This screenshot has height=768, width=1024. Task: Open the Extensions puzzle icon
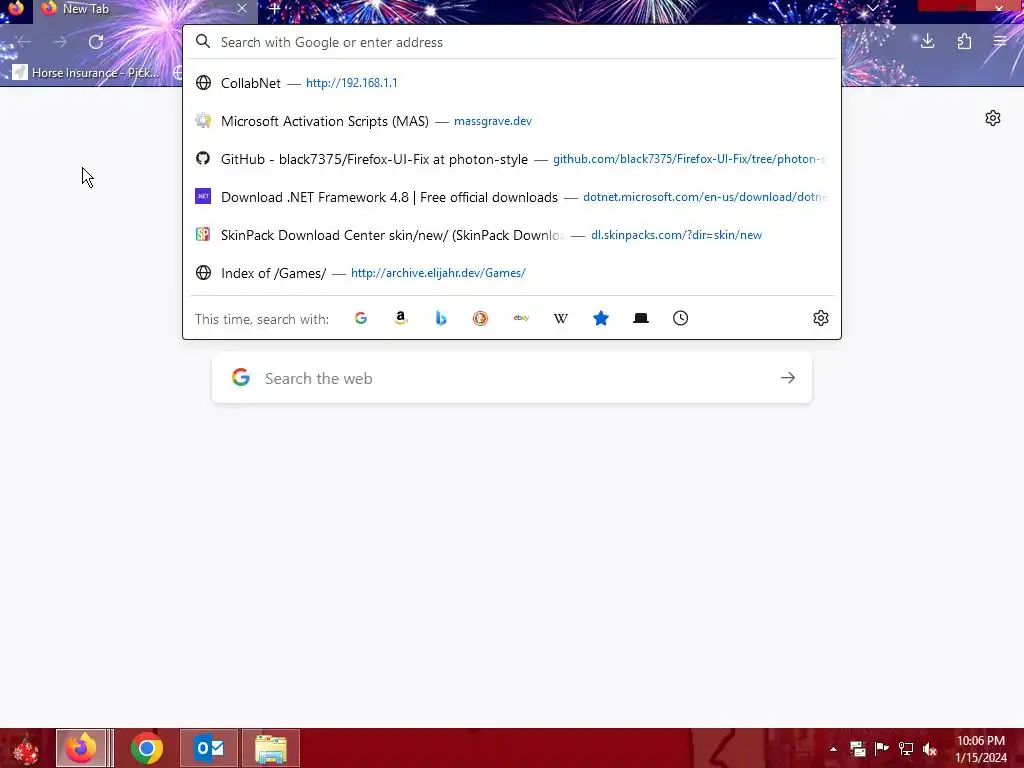964,42
